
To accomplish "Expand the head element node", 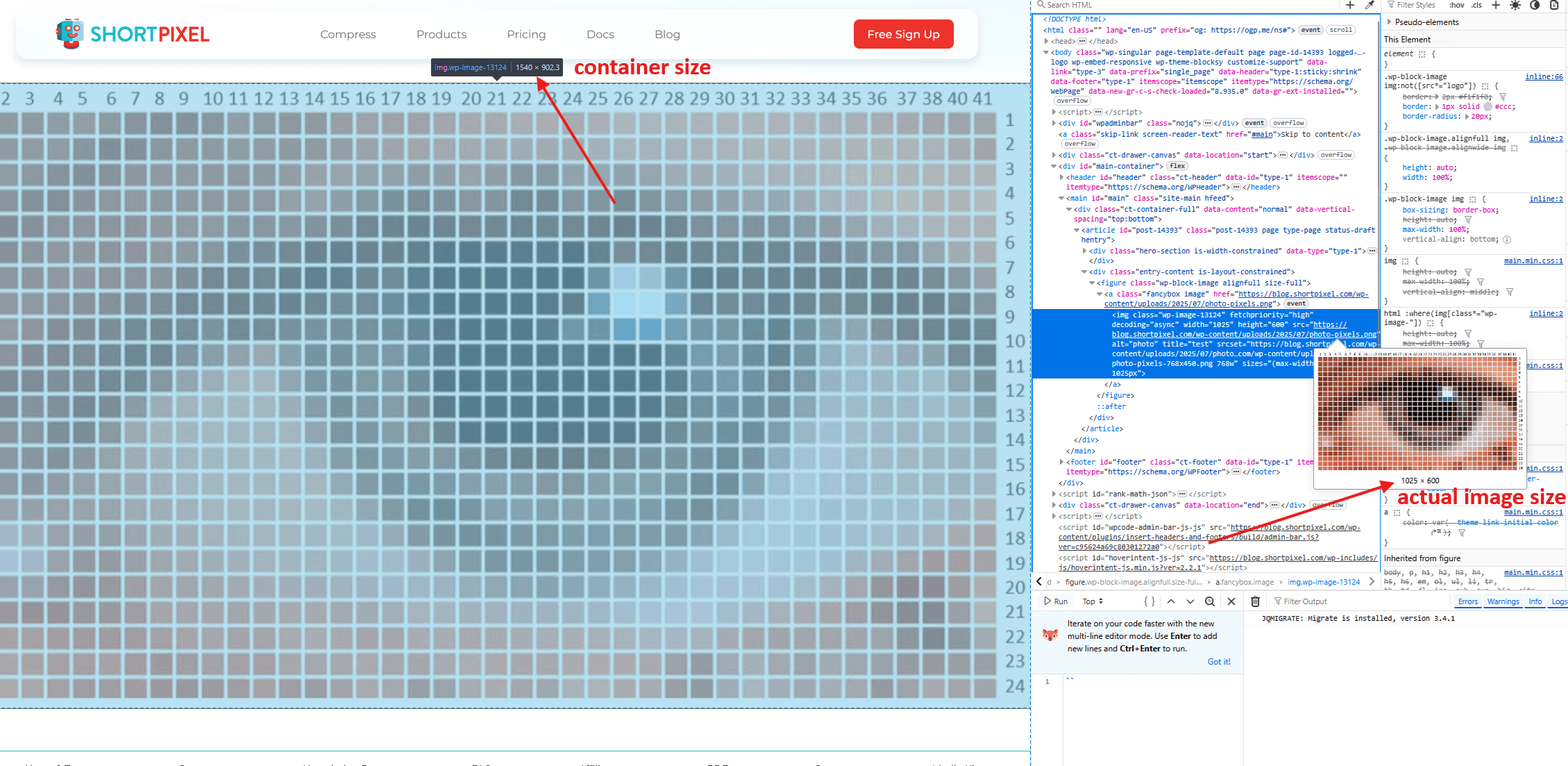I will point(1045,41).
